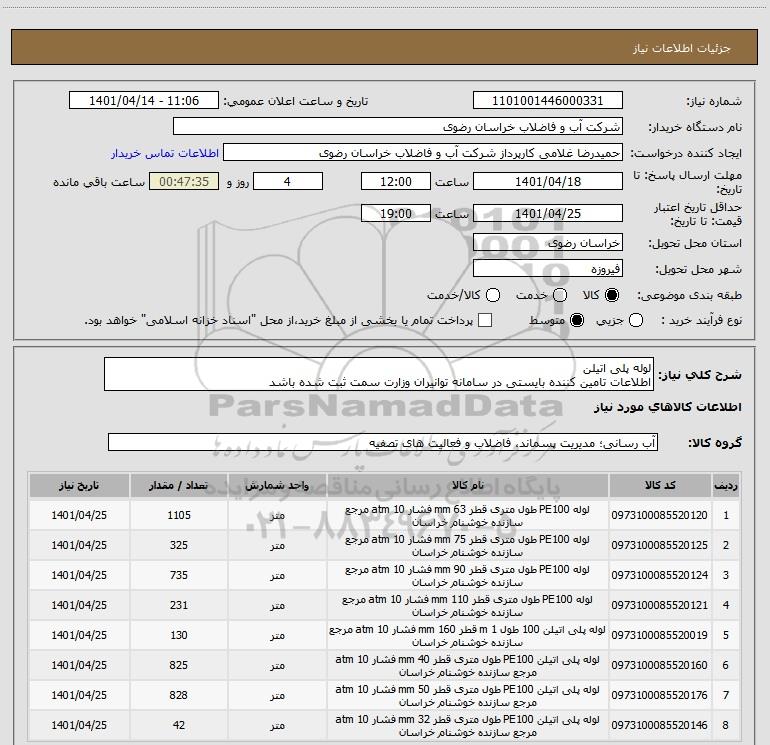
Task: Click quantity cell 325
Action: (179, 545)
